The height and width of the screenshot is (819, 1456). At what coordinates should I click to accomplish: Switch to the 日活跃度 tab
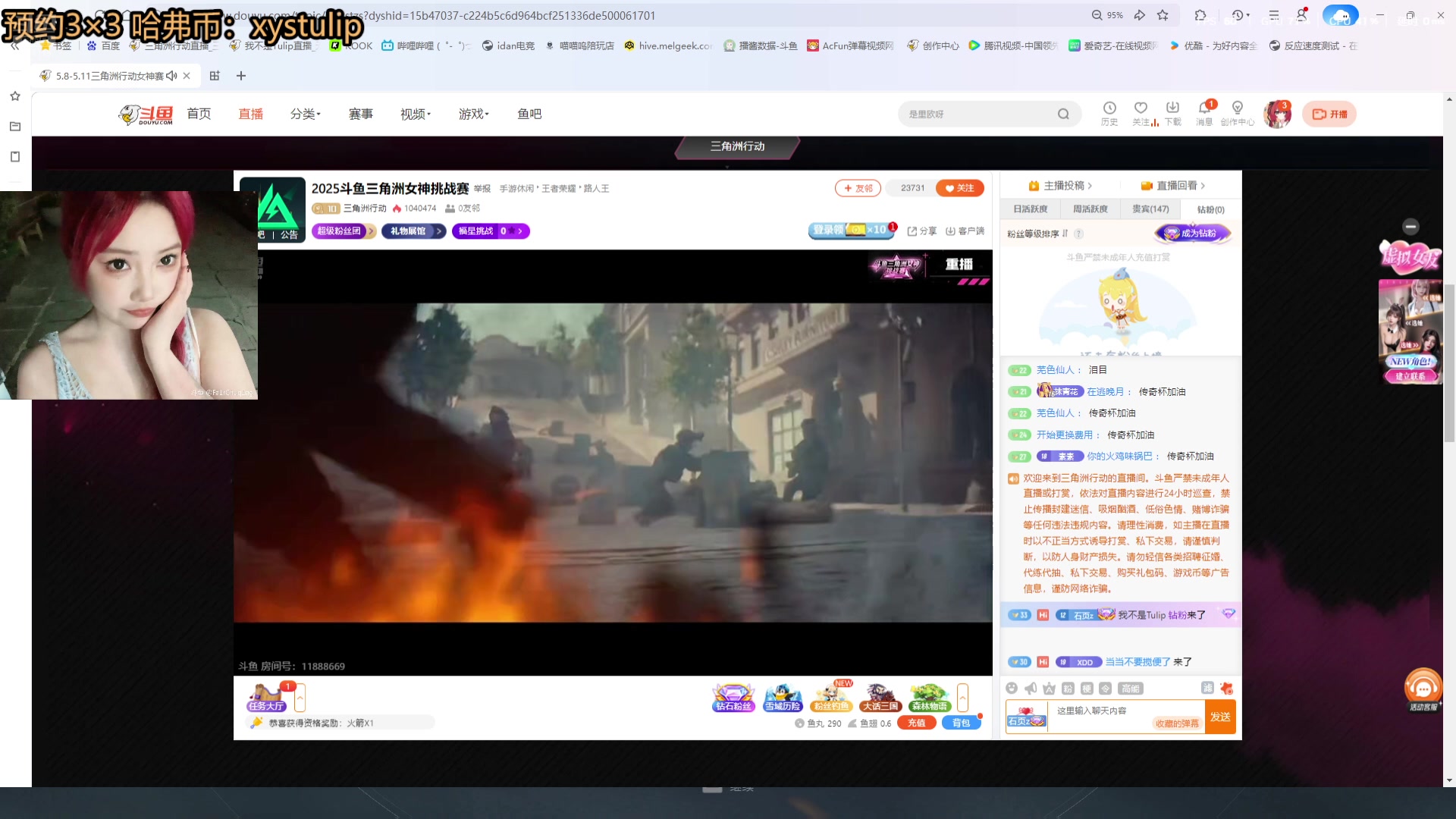pyautogui.click(x=1030, y=209)
